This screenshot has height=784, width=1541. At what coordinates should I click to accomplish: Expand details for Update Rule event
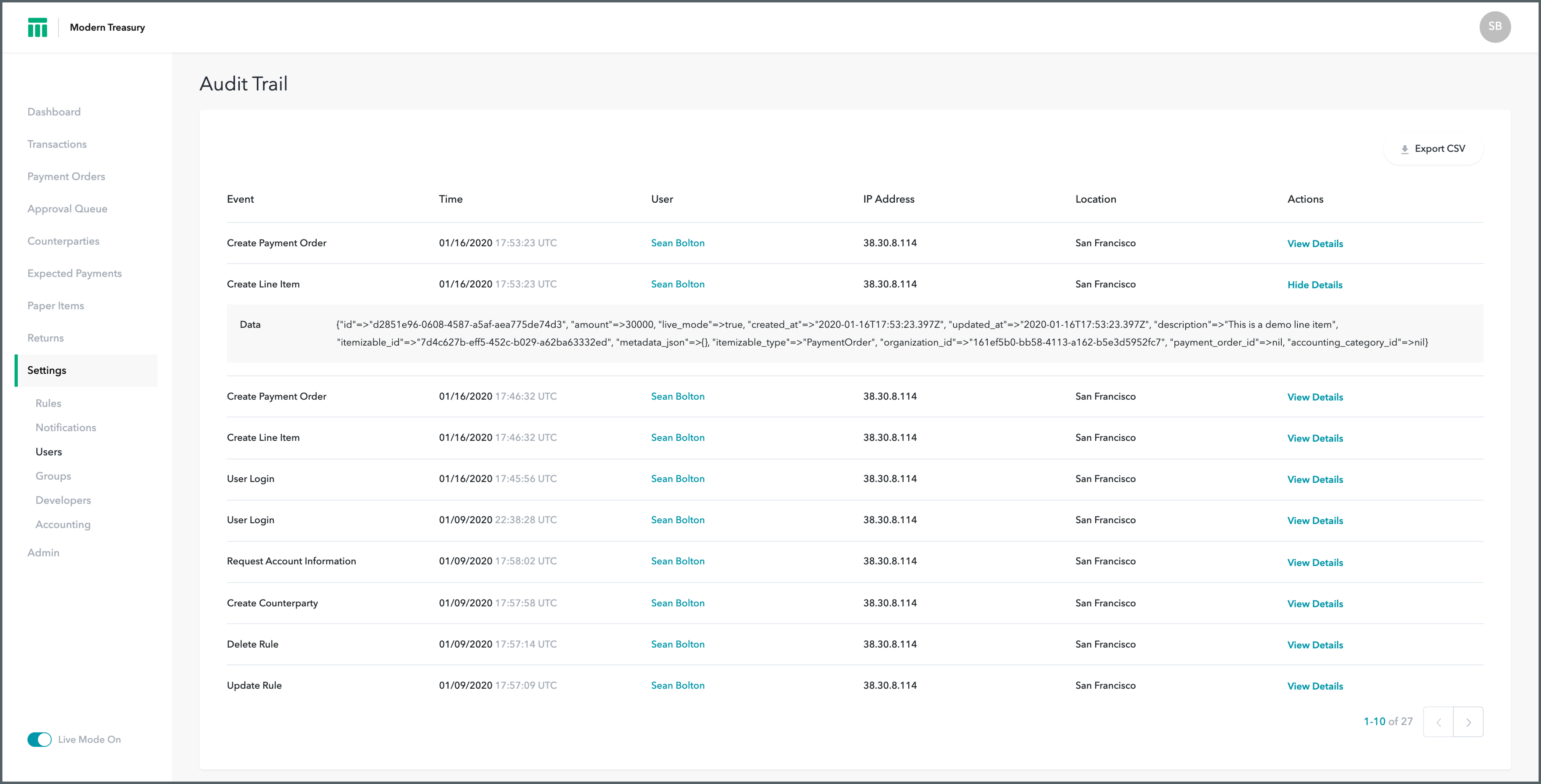1314,687
